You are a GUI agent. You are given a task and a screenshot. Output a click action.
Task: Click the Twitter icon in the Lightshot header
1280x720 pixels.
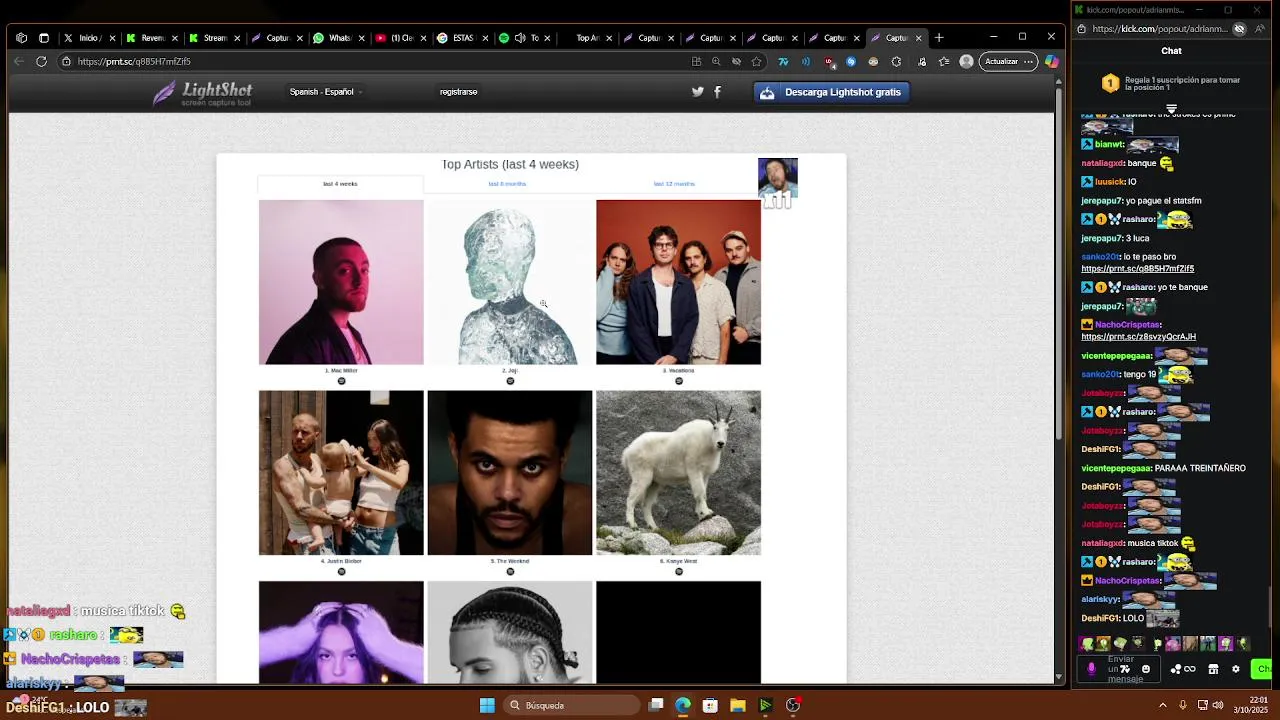(x=698, y=92)
